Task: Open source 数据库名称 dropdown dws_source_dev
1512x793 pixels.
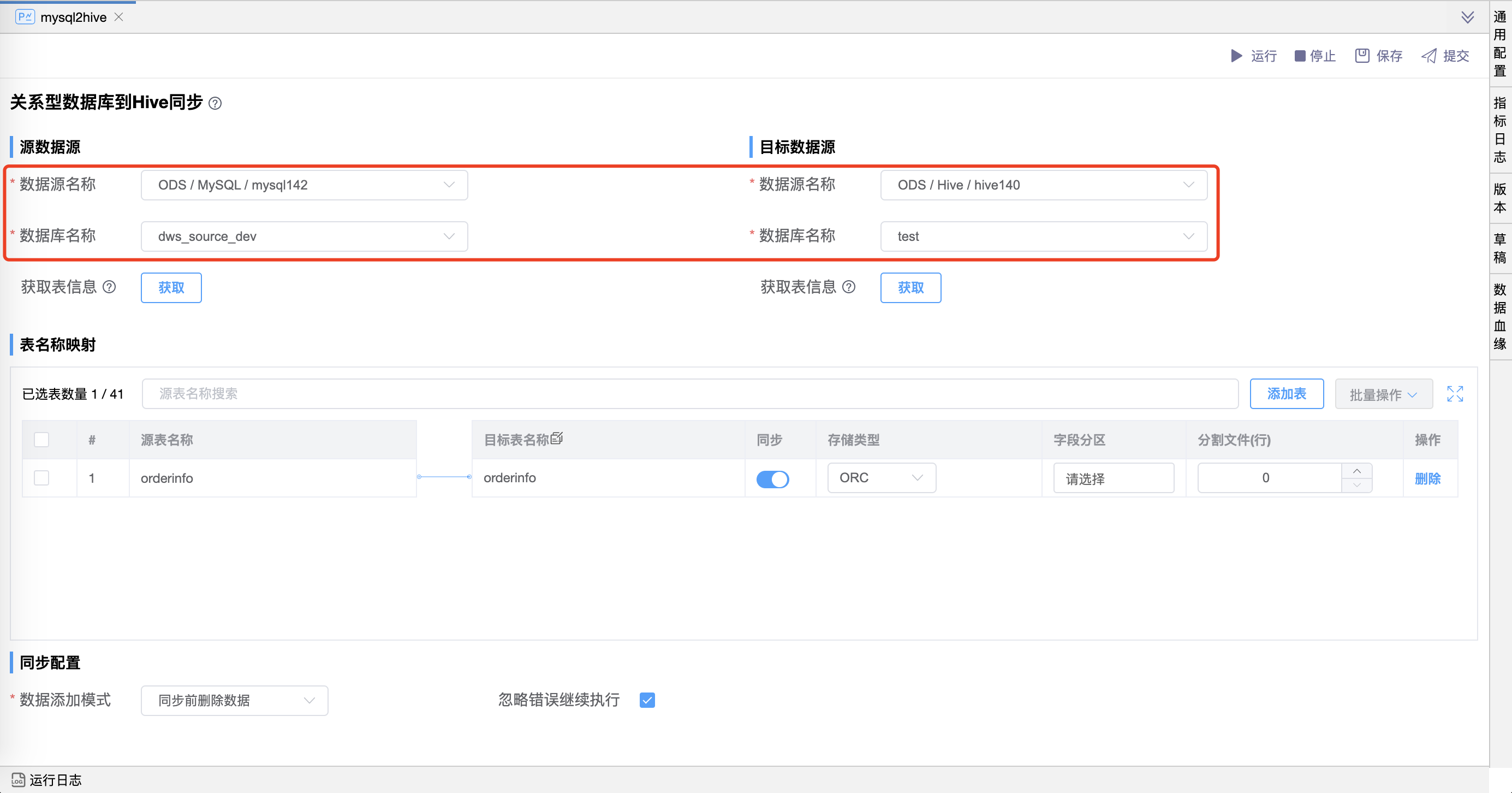Action: (x=304, y=236)
